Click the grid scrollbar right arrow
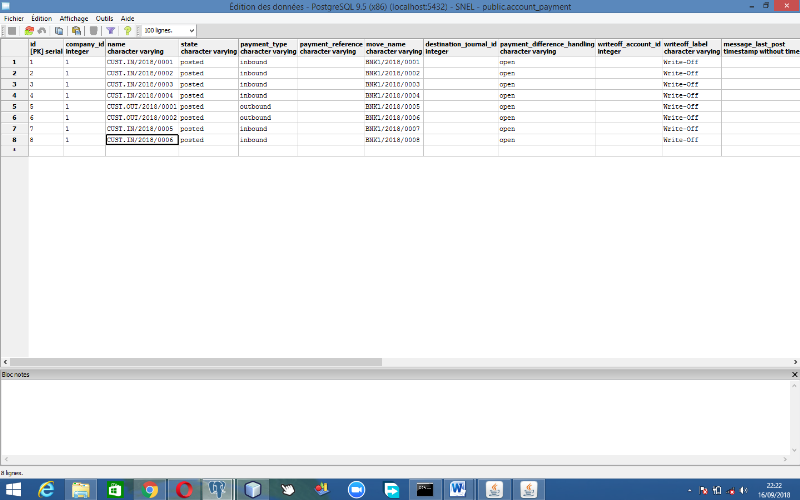 coord(795,362)
